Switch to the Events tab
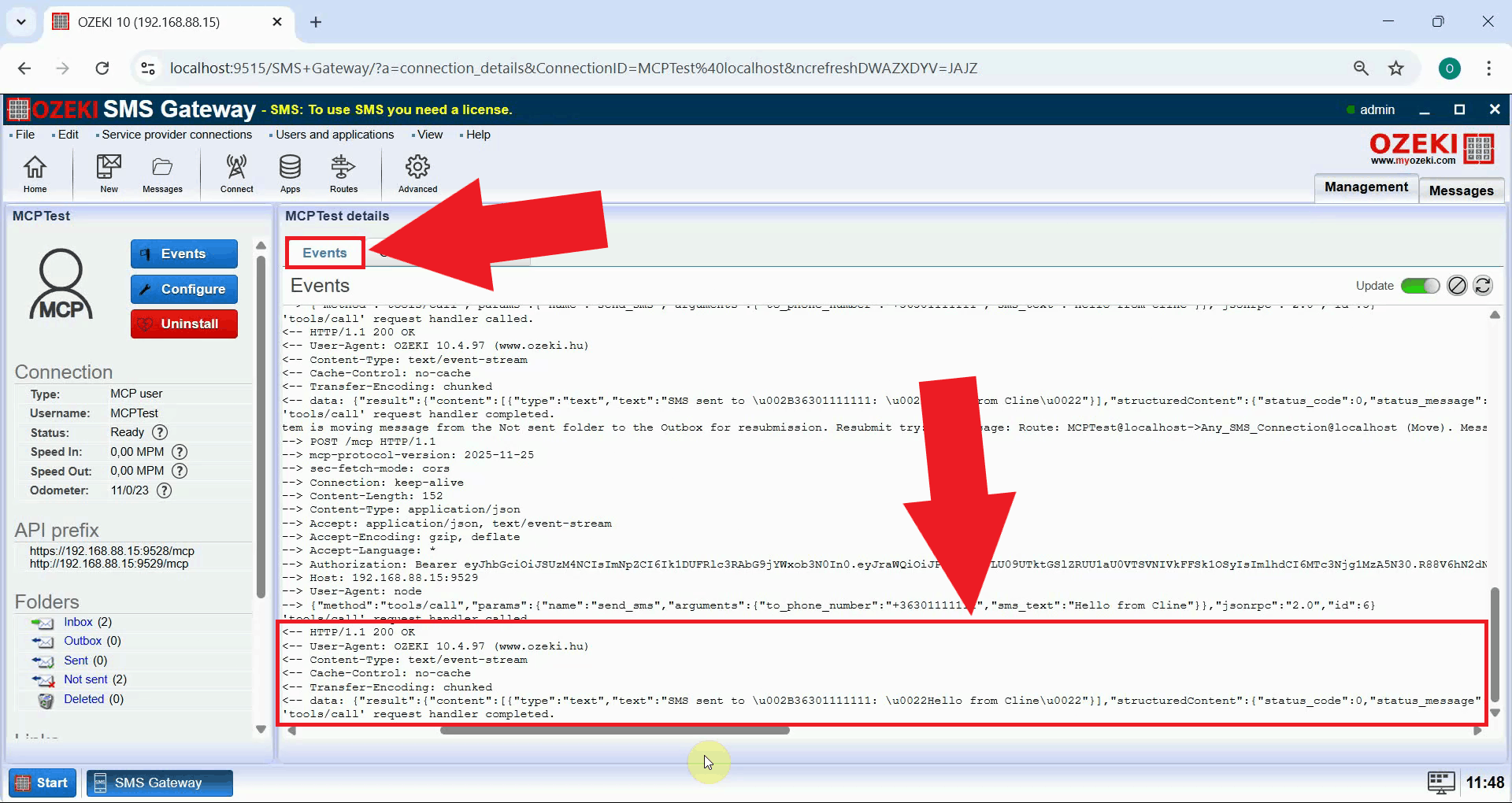 324,253
